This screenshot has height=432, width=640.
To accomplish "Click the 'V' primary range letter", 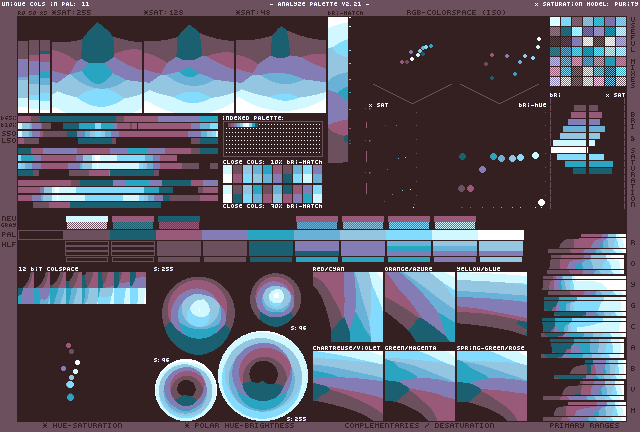I will coord(633,390).
